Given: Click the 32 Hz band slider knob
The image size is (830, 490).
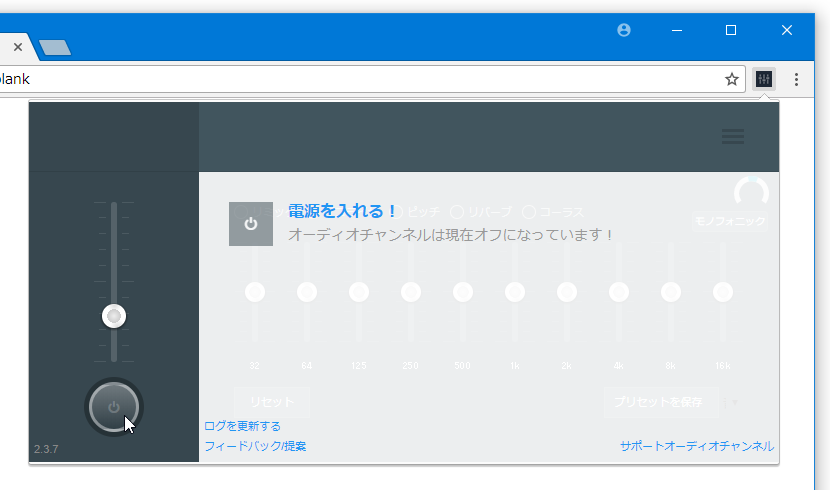Looking at the screenshot, I should click(255, 292).
